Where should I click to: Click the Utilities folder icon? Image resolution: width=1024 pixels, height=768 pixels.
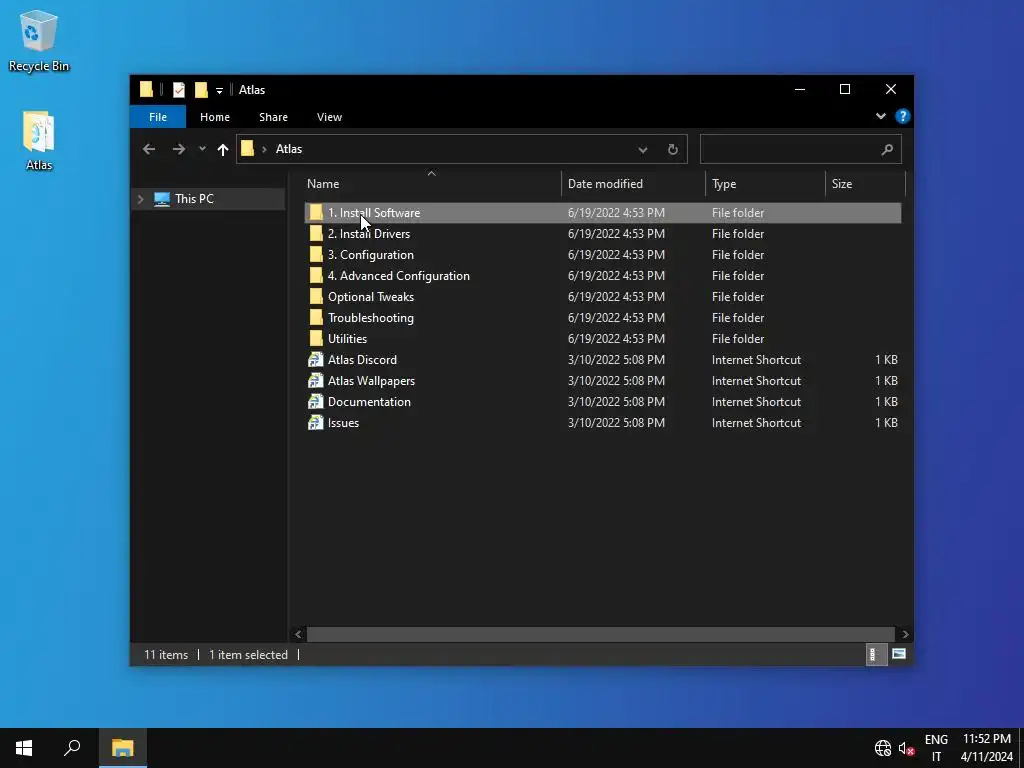pos(316,338)
